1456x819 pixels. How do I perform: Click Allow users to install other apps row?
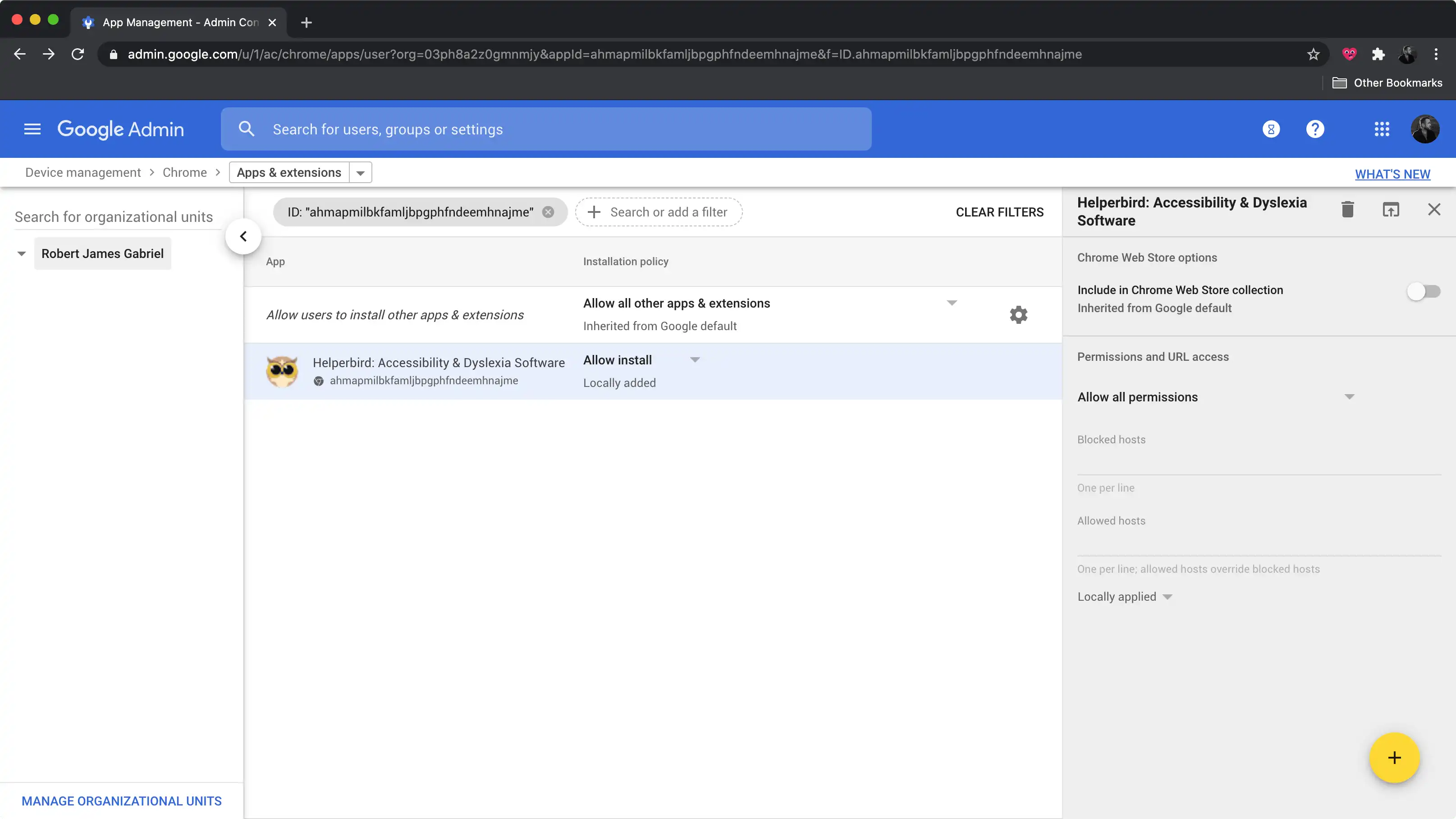tap(394, 315)
